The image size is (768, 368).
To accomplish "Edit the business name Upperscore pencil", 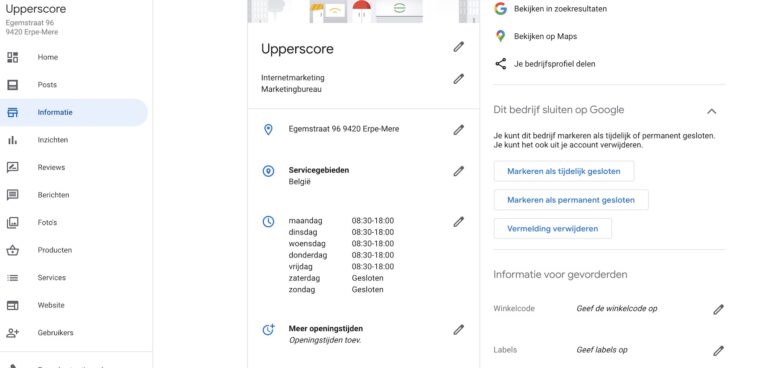I will point(458,47).
